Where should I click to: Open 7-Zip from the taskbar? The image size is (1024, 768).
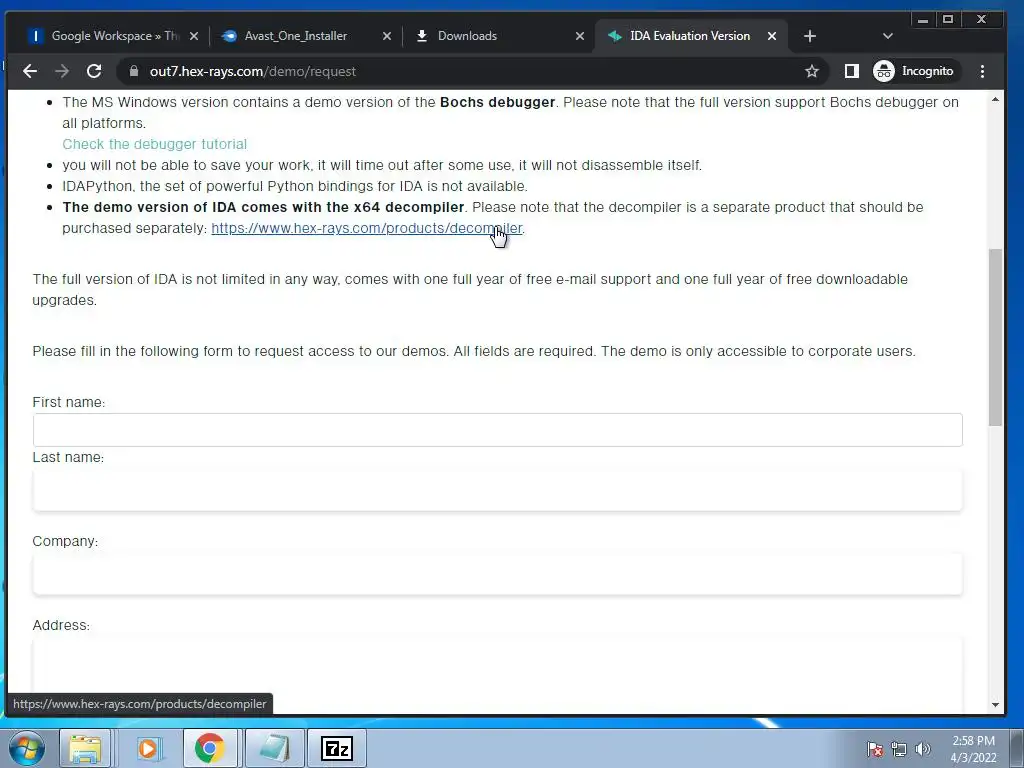[x=337, y=748]
